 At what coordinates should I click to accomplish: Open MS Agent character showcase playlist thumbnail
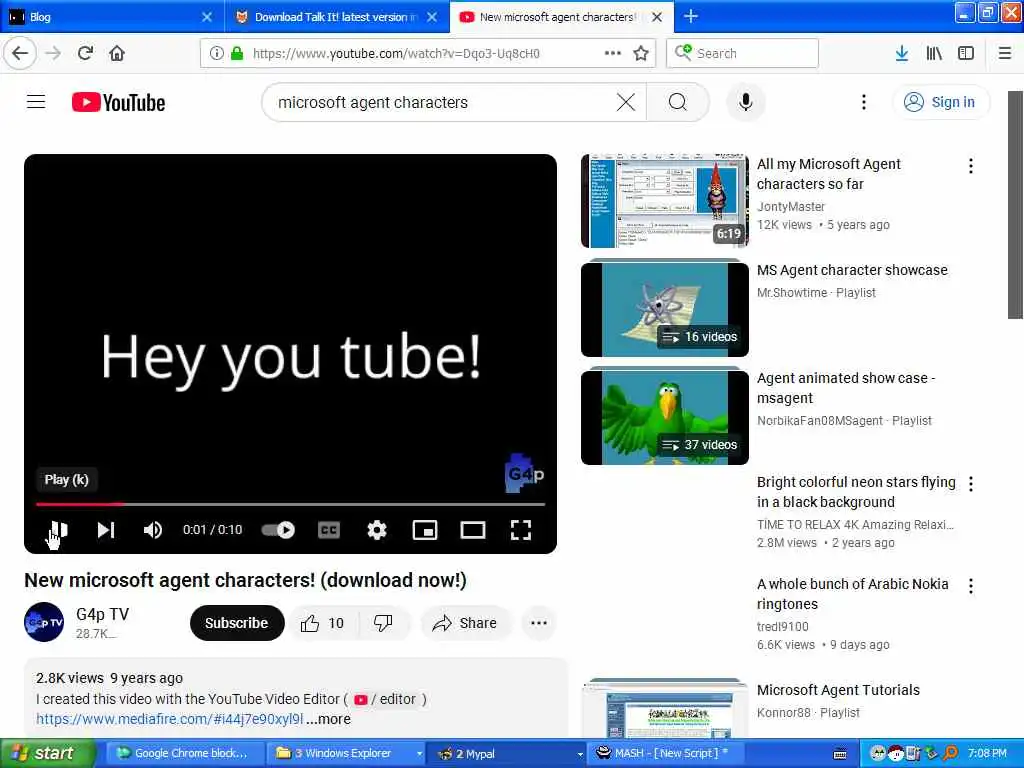click(x=664, y=309)
